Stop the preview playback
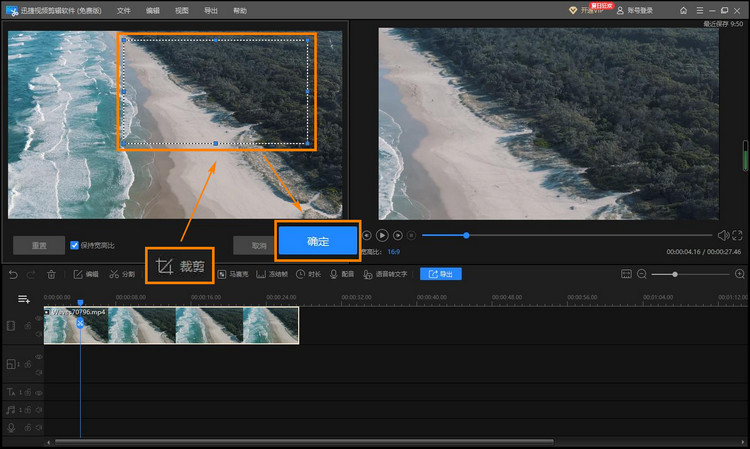 click(x=411, y=235)
